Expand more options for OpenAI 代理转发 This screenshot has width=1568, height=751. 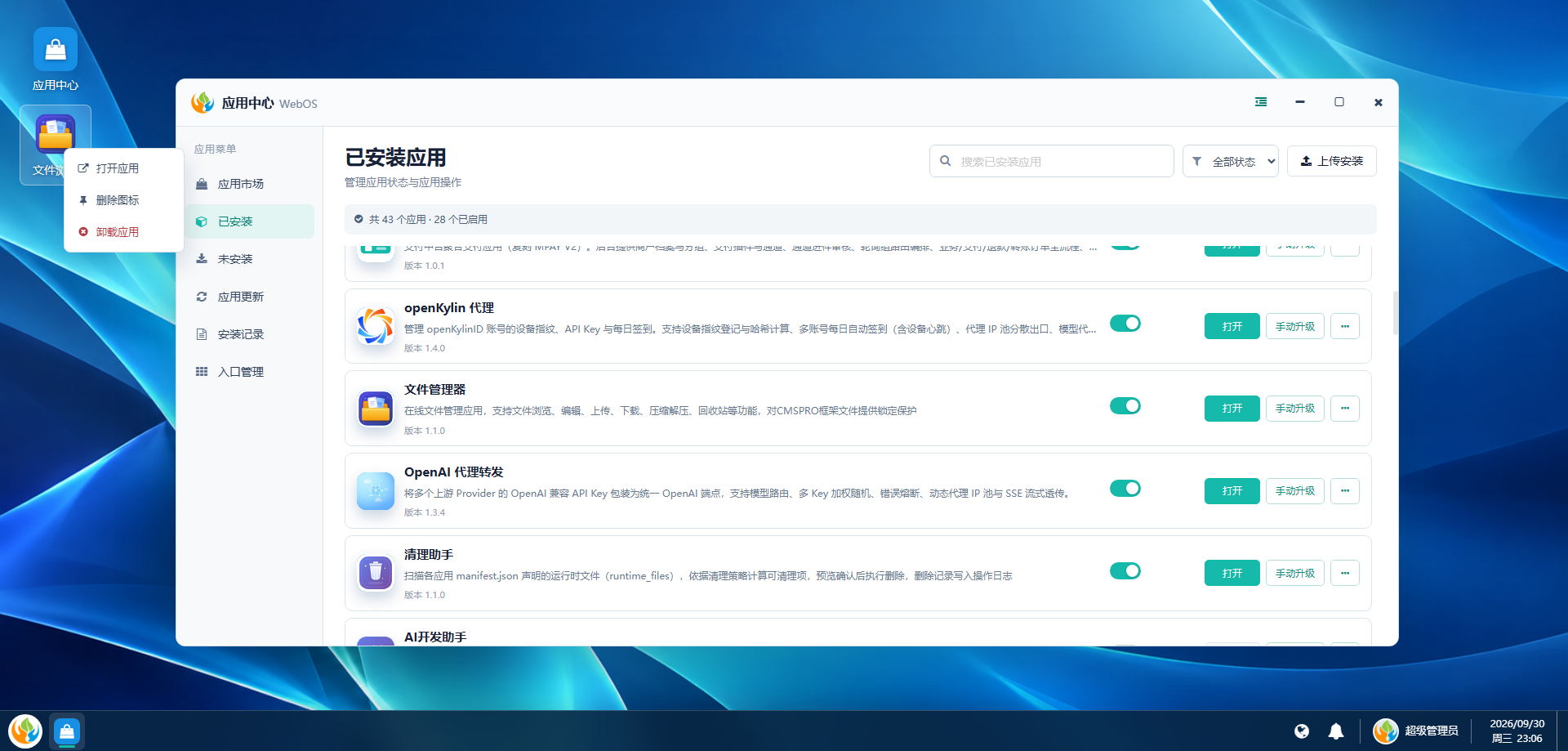pos(1345,491)
